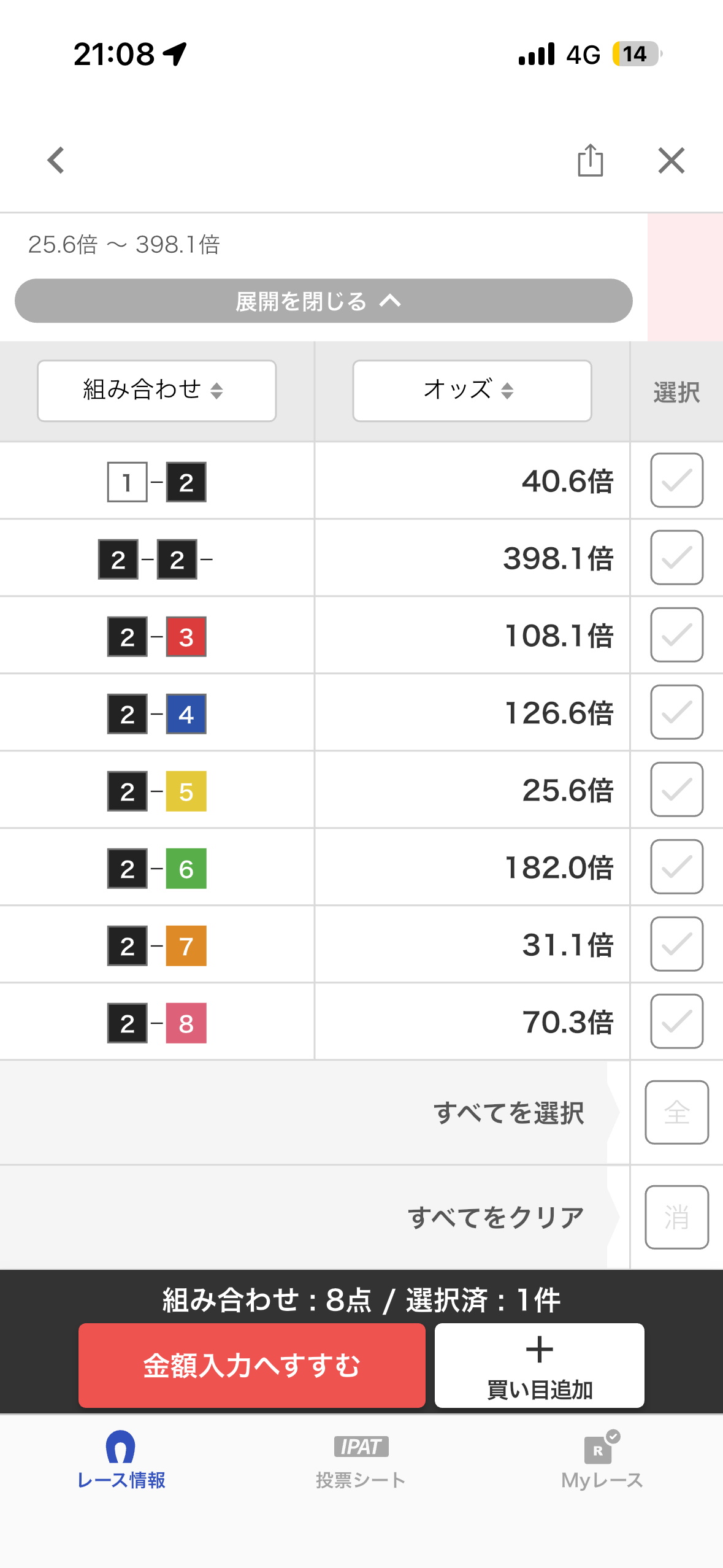Image resolution: width=723 pixels, height=1568 pixels.
Task: Select the 2-8 combination checkbox
Action: (x=676, y=1021)
